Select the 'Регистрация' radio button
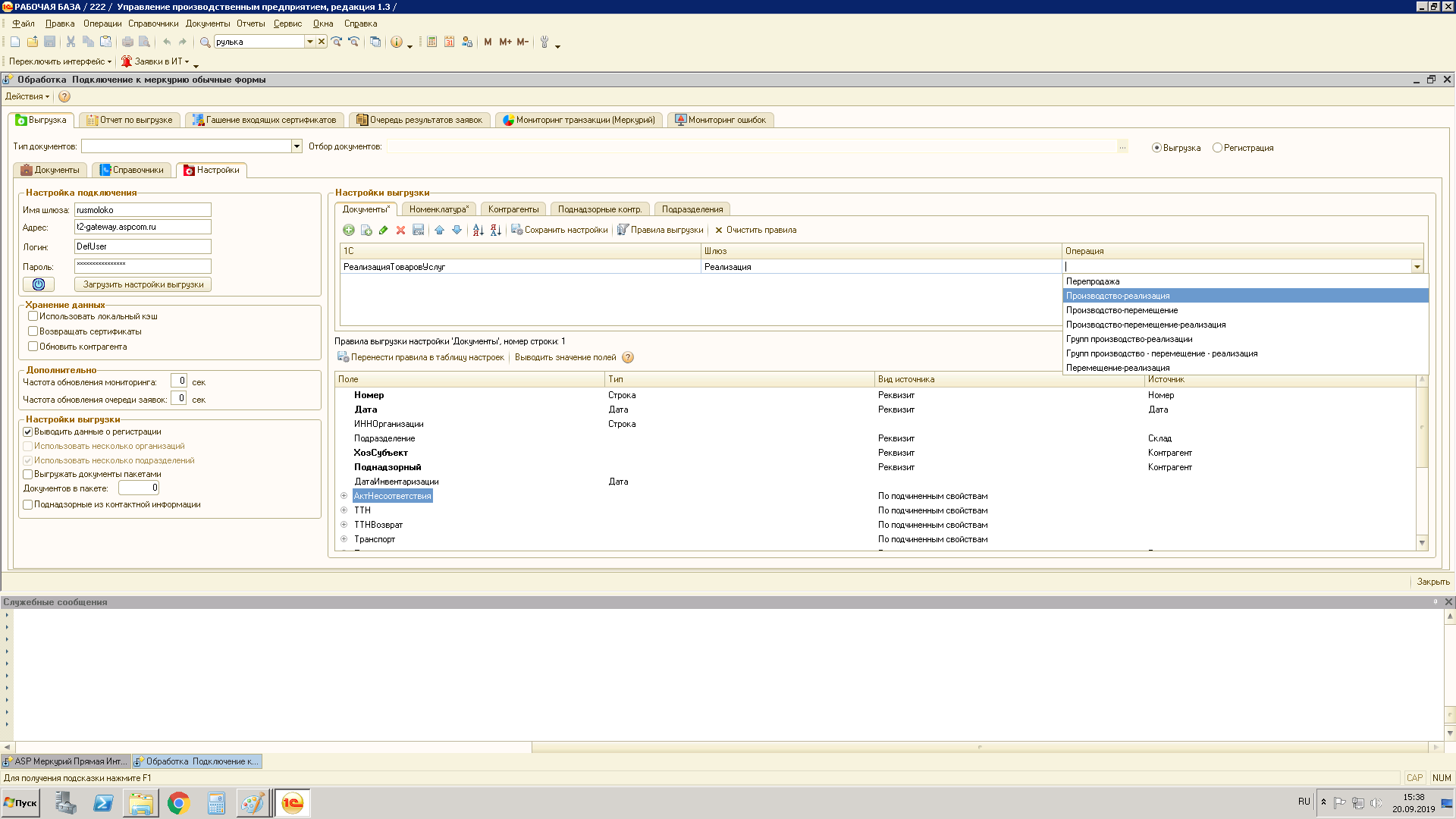The height and width of the screenshot is (819, 1456). (x=1217, y=148)
